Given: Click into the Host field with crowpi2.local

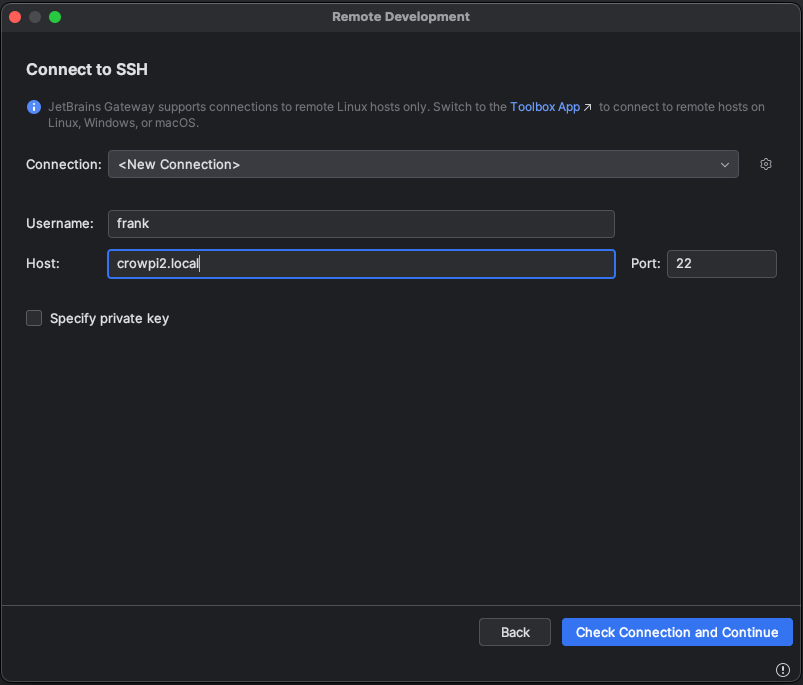Looking at the screenshot, I should coord(360,264).
